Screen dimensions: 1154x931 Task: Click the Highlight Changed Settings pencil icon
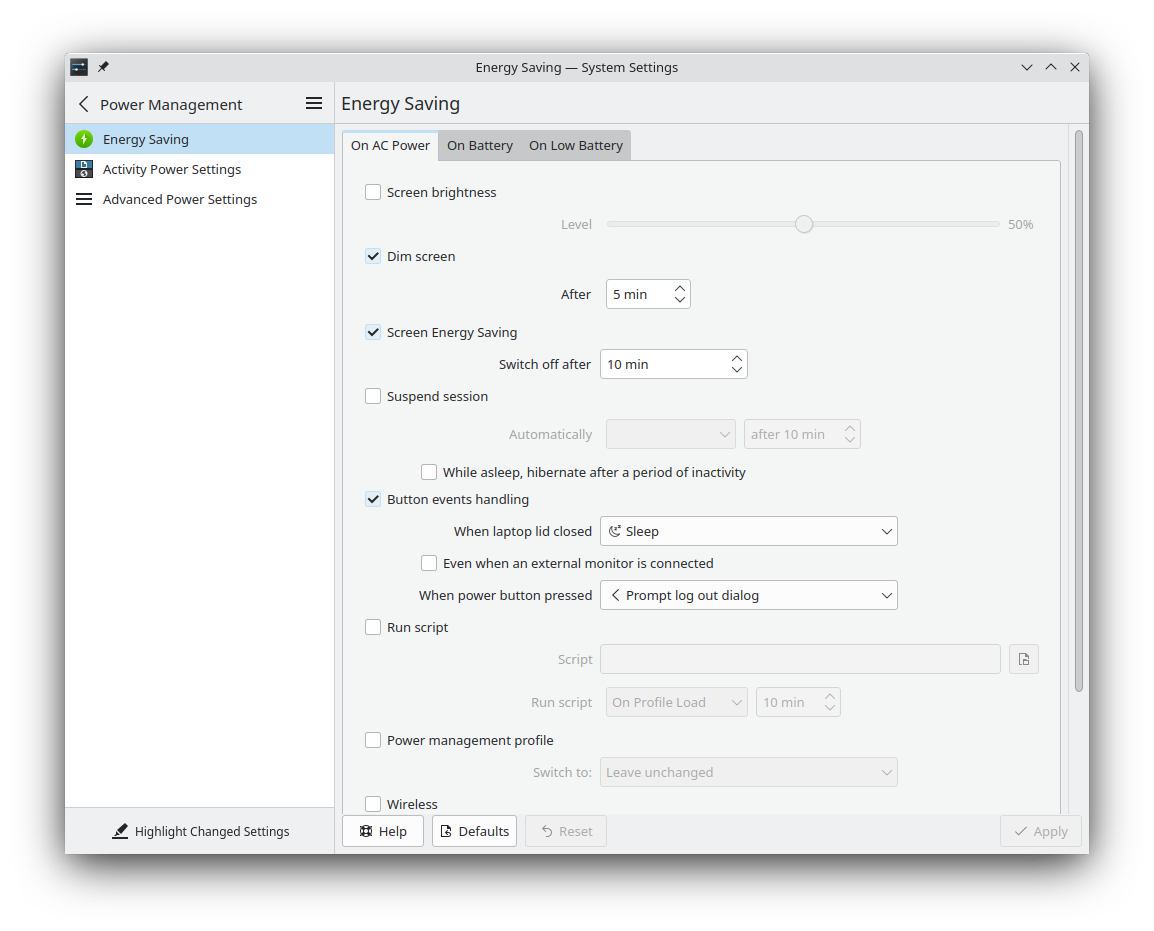tap(120, 832)
